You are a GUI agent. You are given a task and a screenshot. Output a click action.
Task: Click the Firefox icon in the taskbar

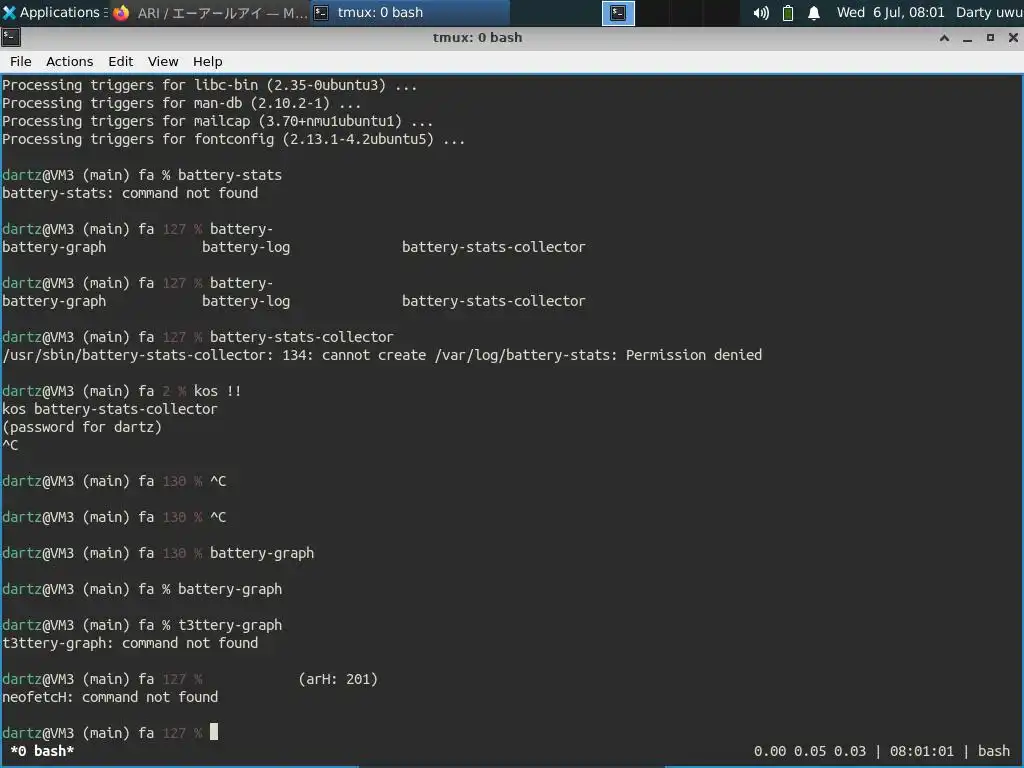(121, 12)
